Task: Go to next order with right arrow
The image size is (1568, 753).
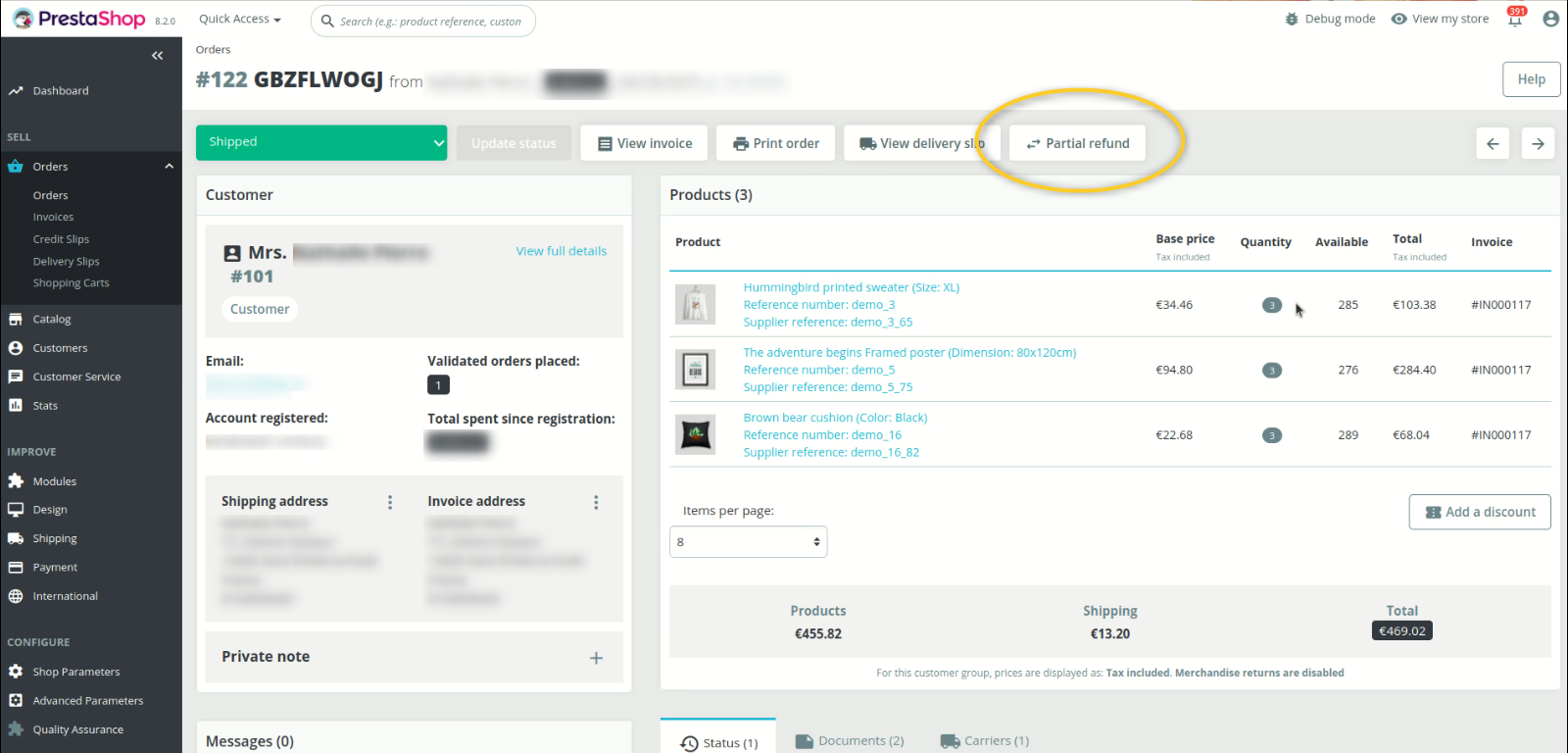Action: coord(1538,144)
